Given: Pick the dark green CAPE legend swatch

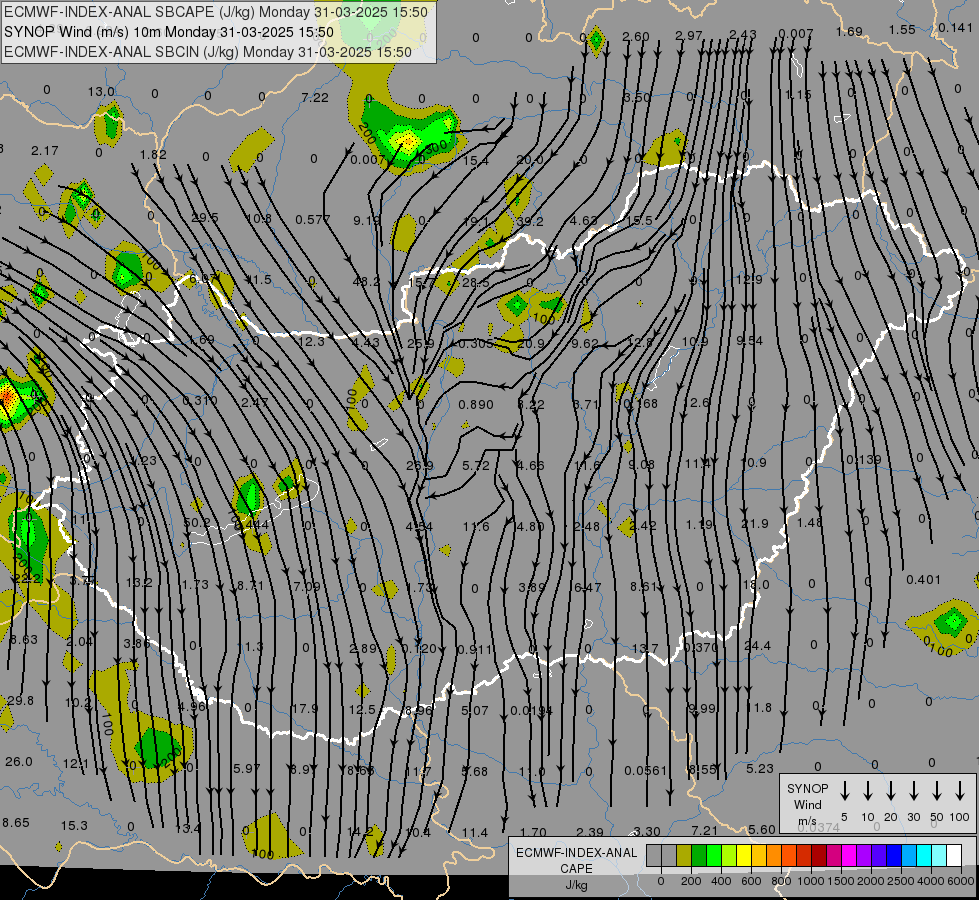Looking at the screenshot, I should click(699, 855).
